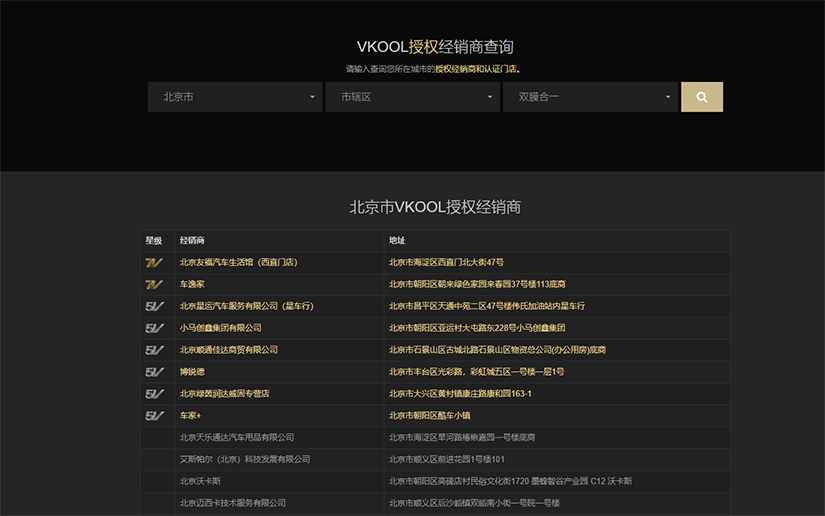
Task: Click the 5V badge for 北京顺通佳达商贸有限公司
Action: click(154, 350)
